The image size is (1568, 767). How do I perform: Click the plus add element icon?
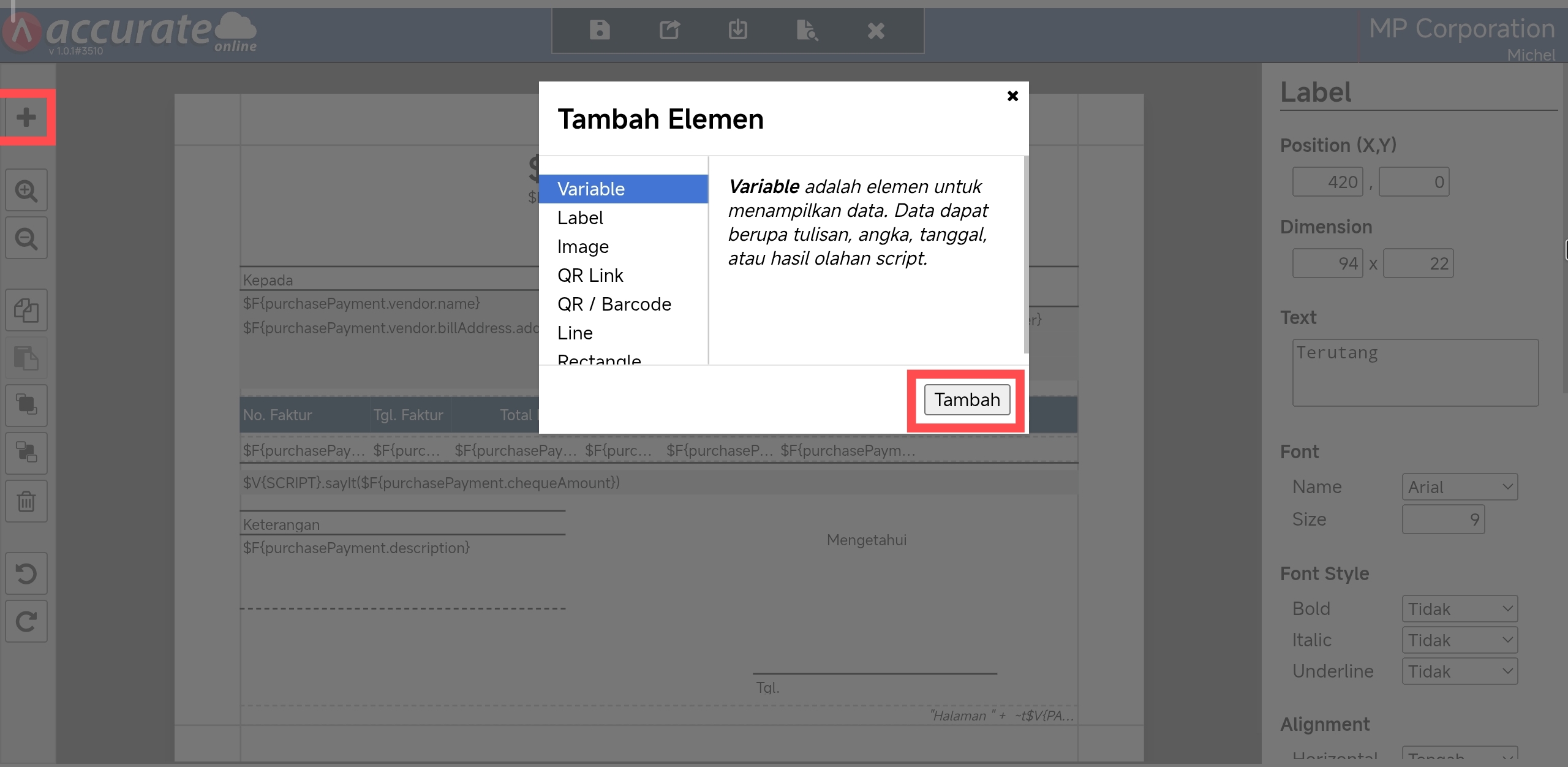pyautogui.click(x=26, y=117)
